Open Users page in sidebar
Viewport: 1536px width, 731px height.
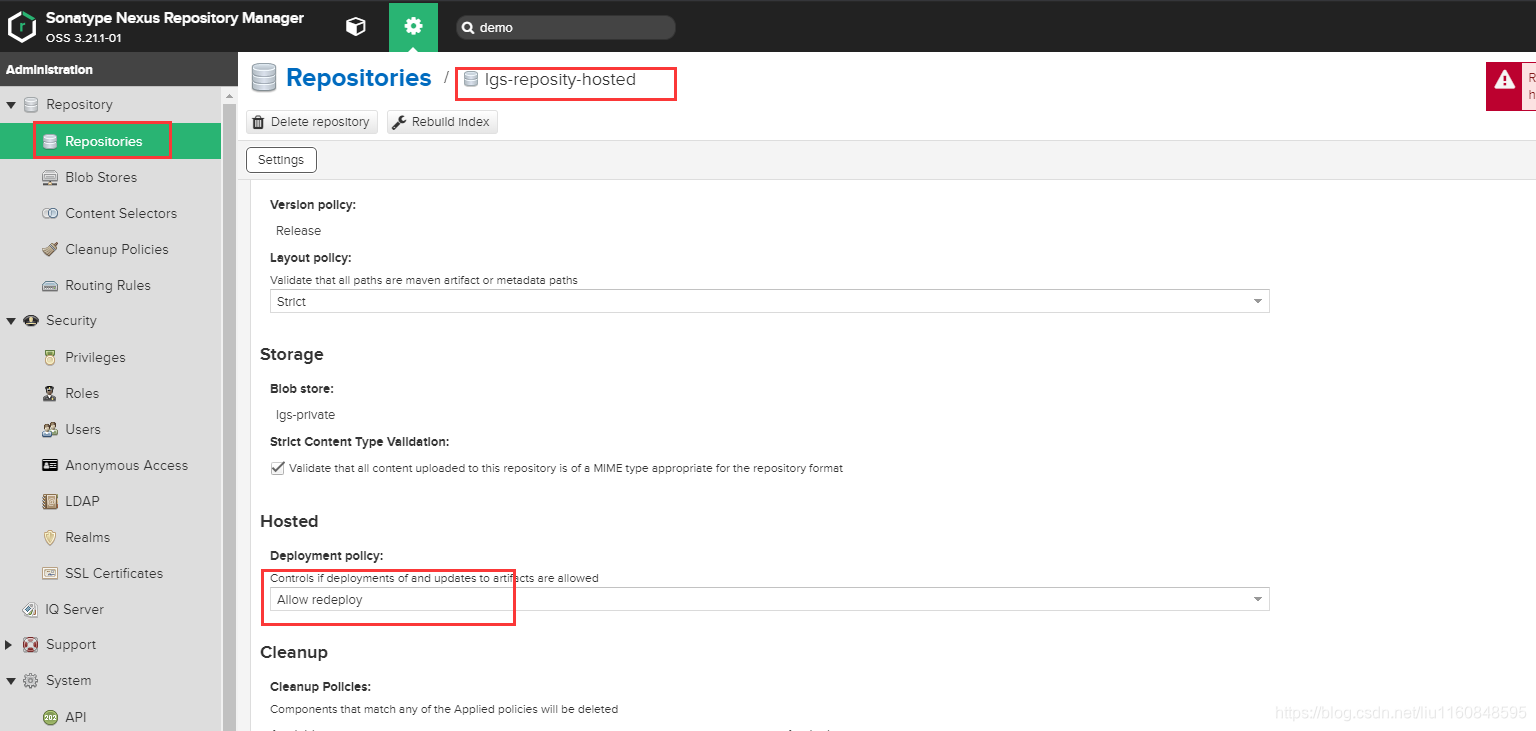83,429
